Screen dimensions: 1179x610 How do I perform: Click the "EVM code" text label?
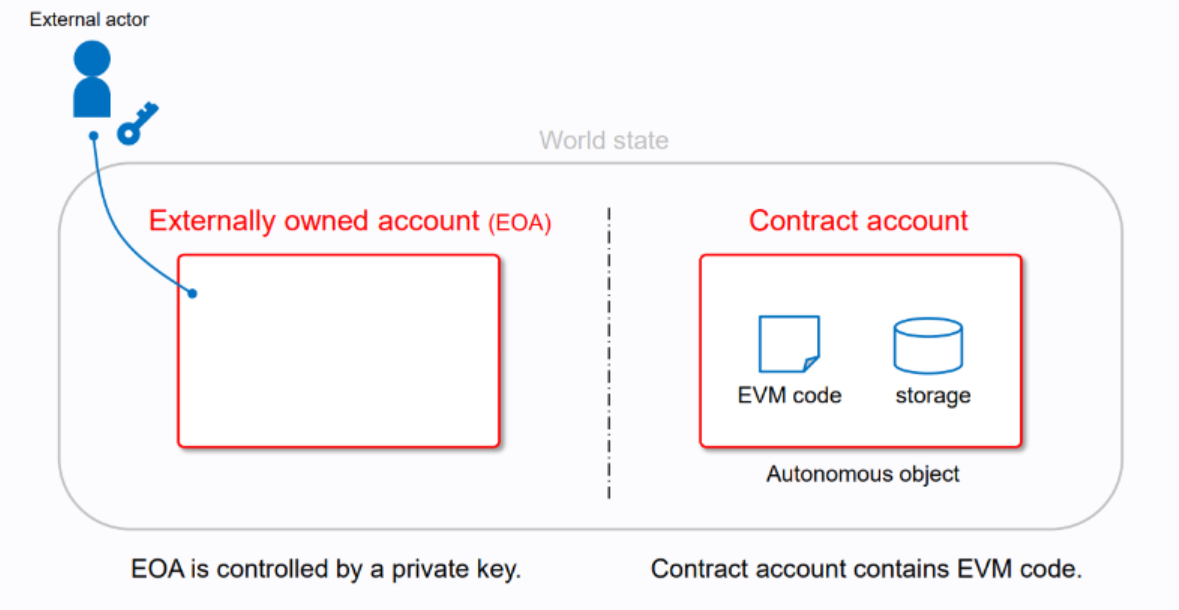click(789, 395)
